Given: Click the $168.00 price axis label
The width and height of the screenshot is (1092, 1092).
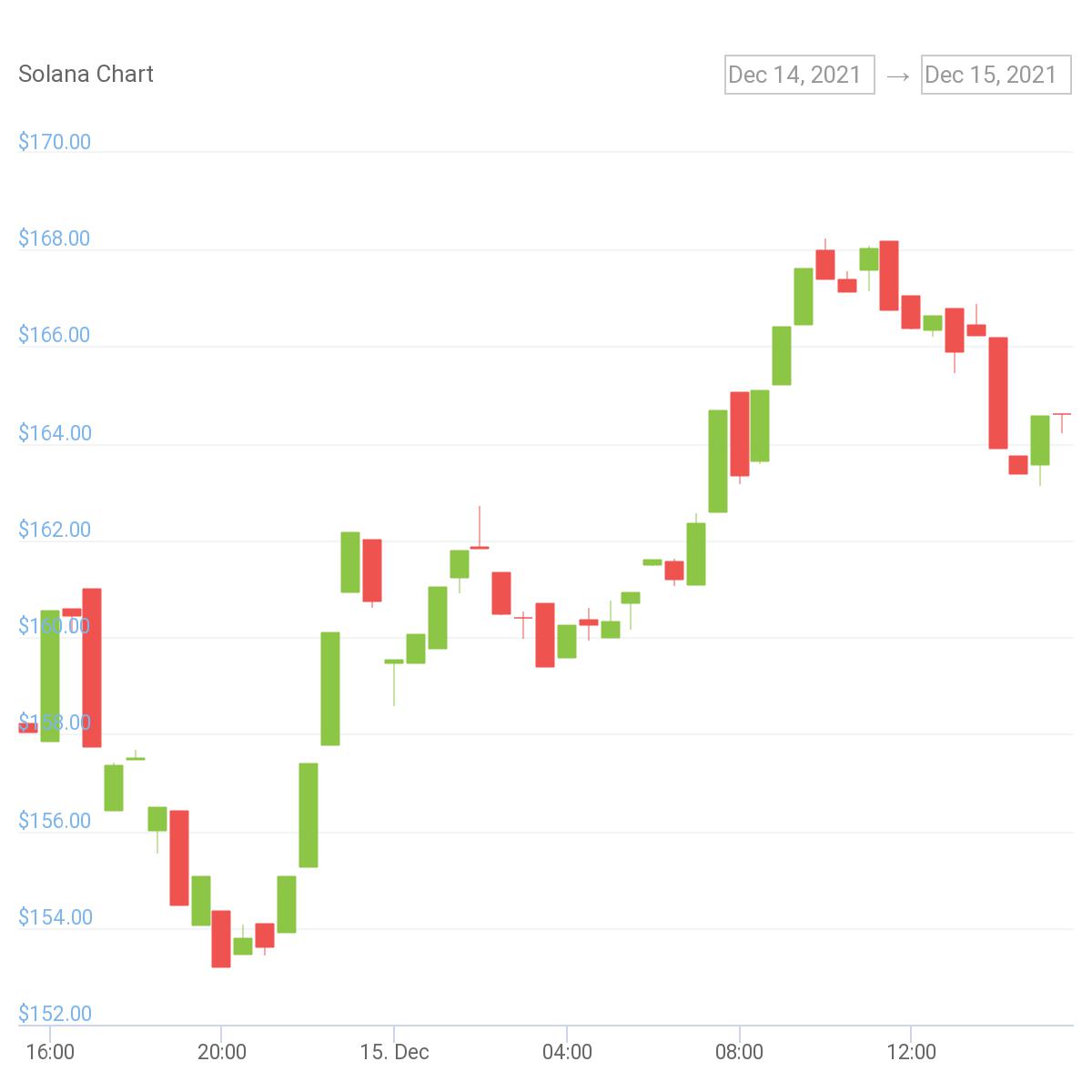Looking at the screenshot, I should [55, 238].
